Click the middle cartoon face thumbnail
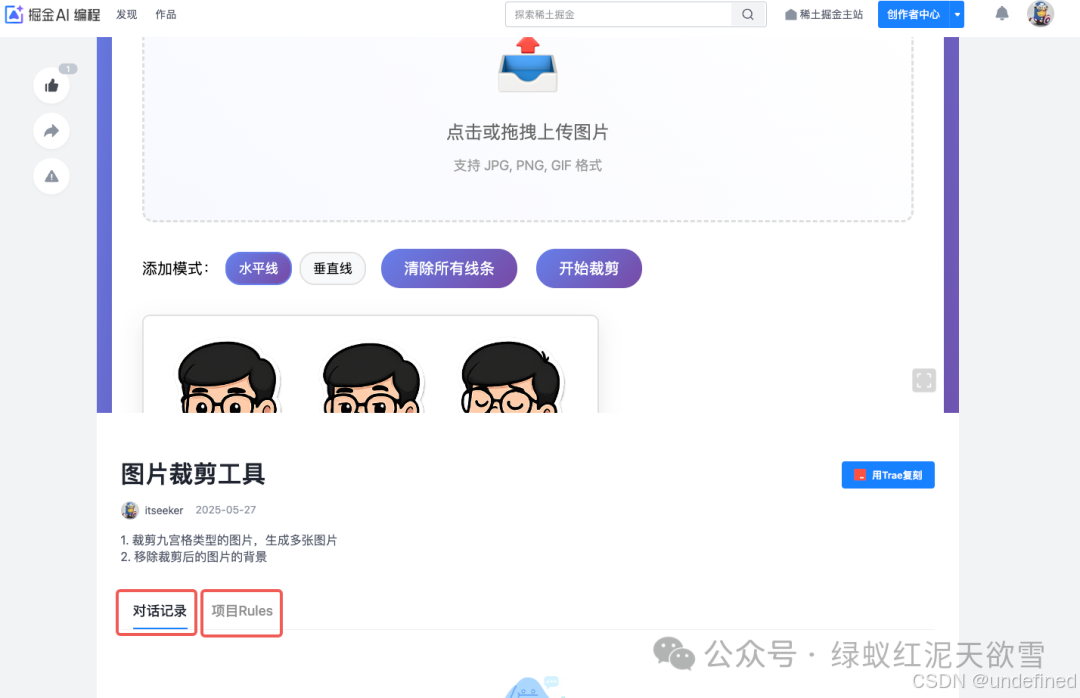Image resolution: width=1080 pixels, height=698 pixels. [x=372, y=378]
